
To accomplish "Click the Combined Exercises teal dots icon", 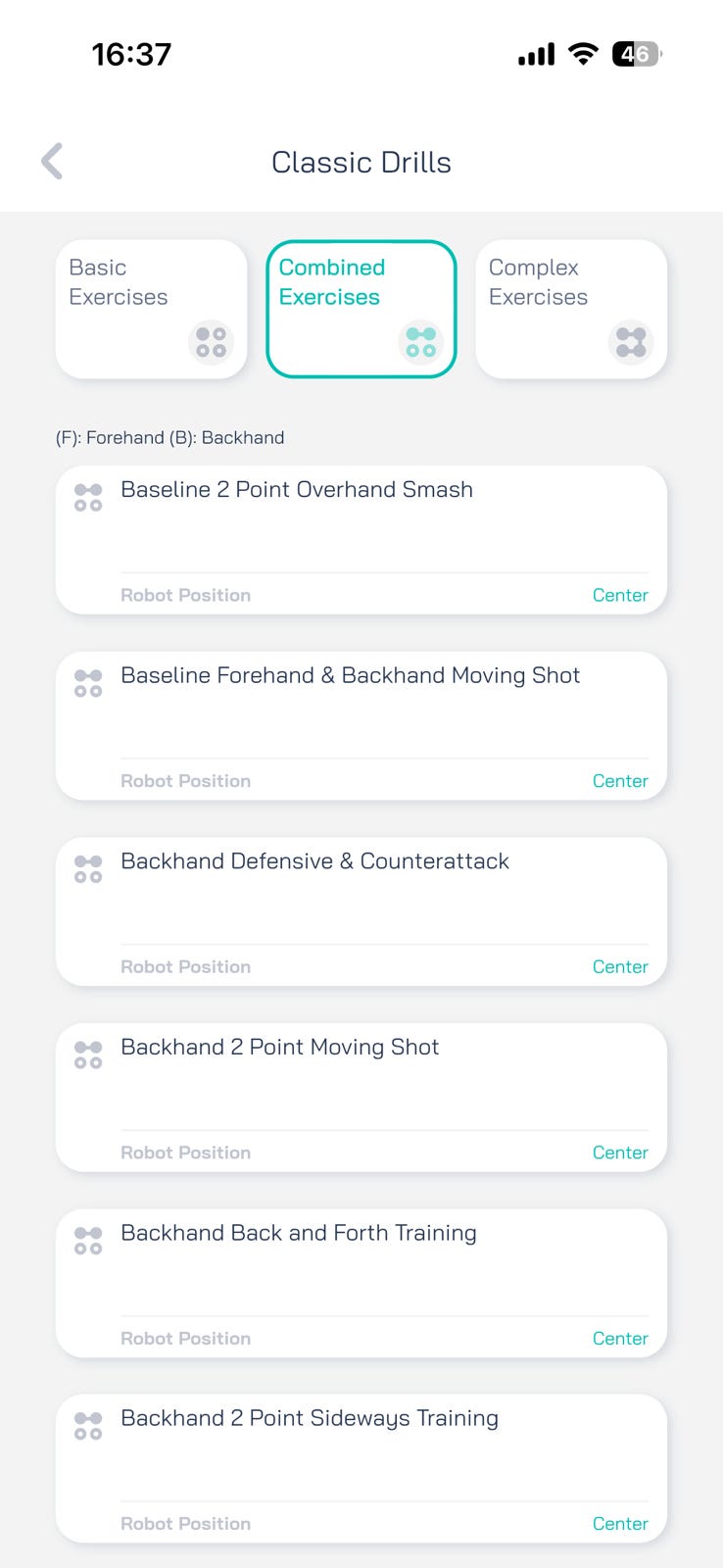I will [421, 342].
